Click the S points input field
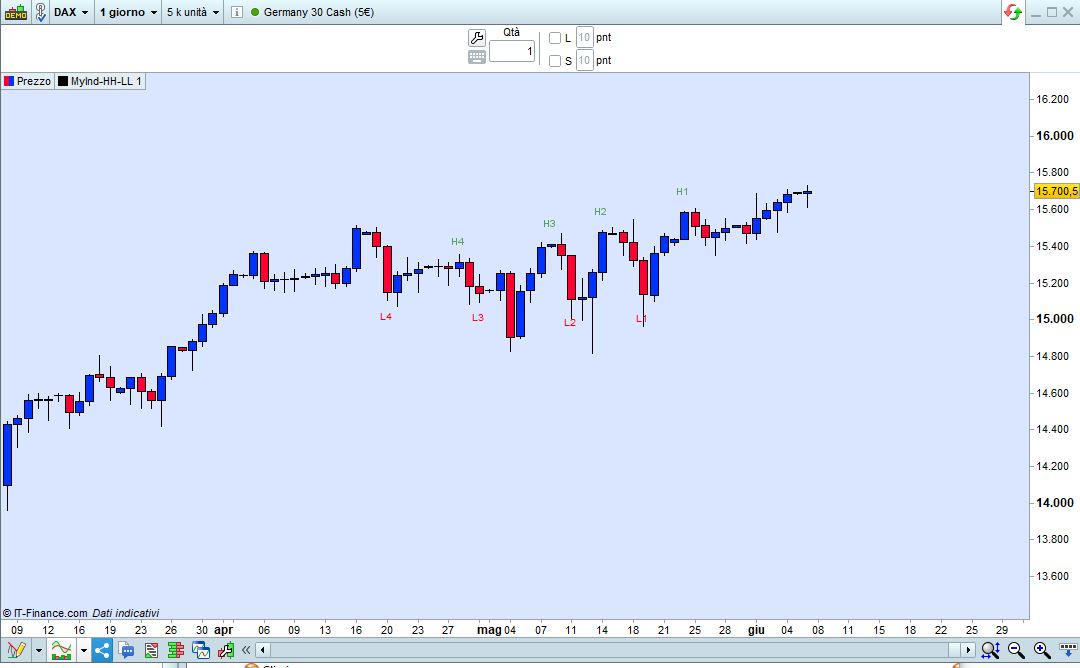 click(x=584, y=60)
